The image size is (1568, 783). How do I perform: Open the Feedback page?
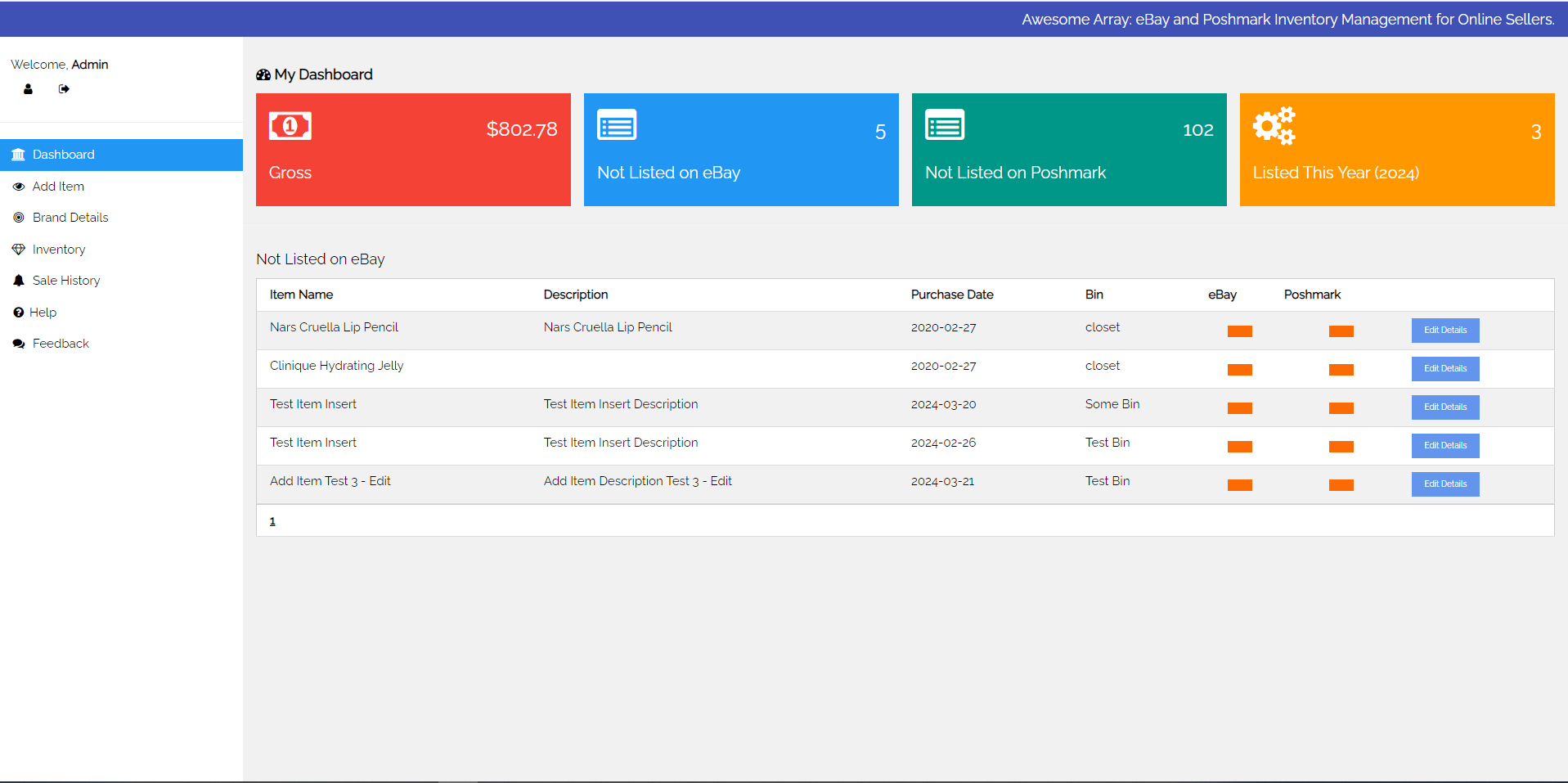pos(121,344)
